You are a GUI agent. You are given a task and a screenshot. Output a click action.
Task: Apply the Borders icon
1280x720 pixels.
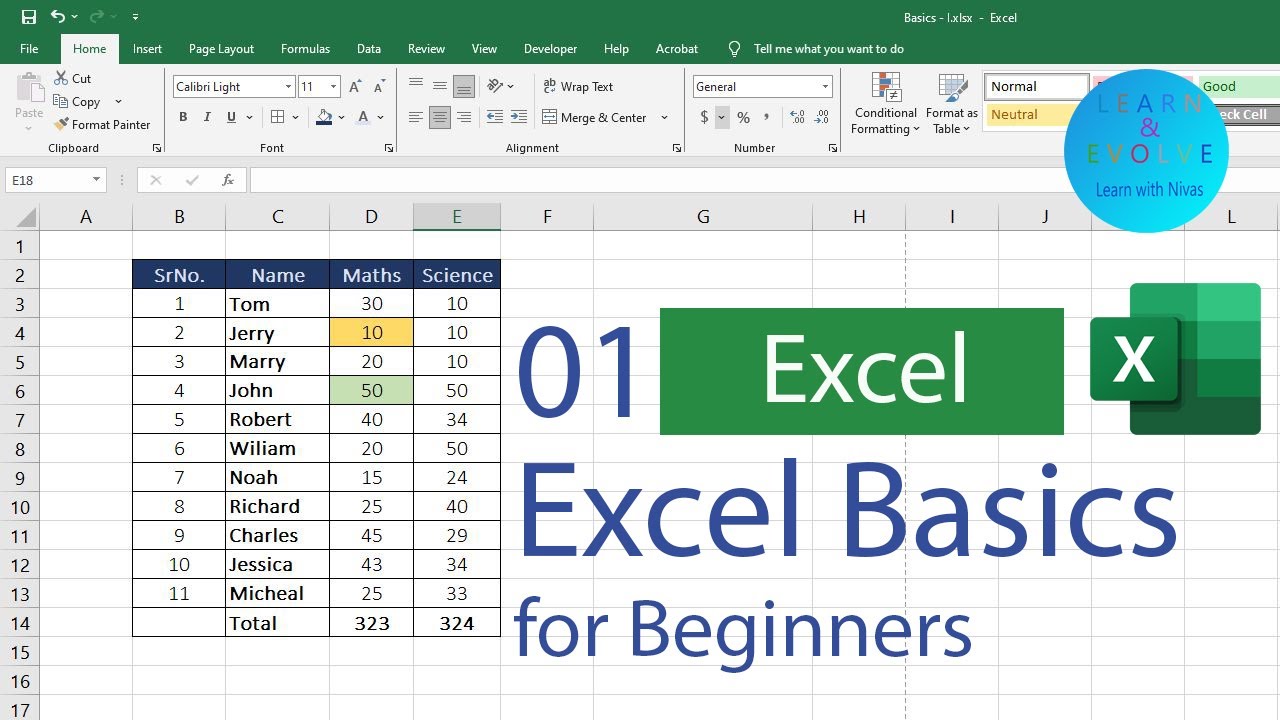(x=278, y=117)
